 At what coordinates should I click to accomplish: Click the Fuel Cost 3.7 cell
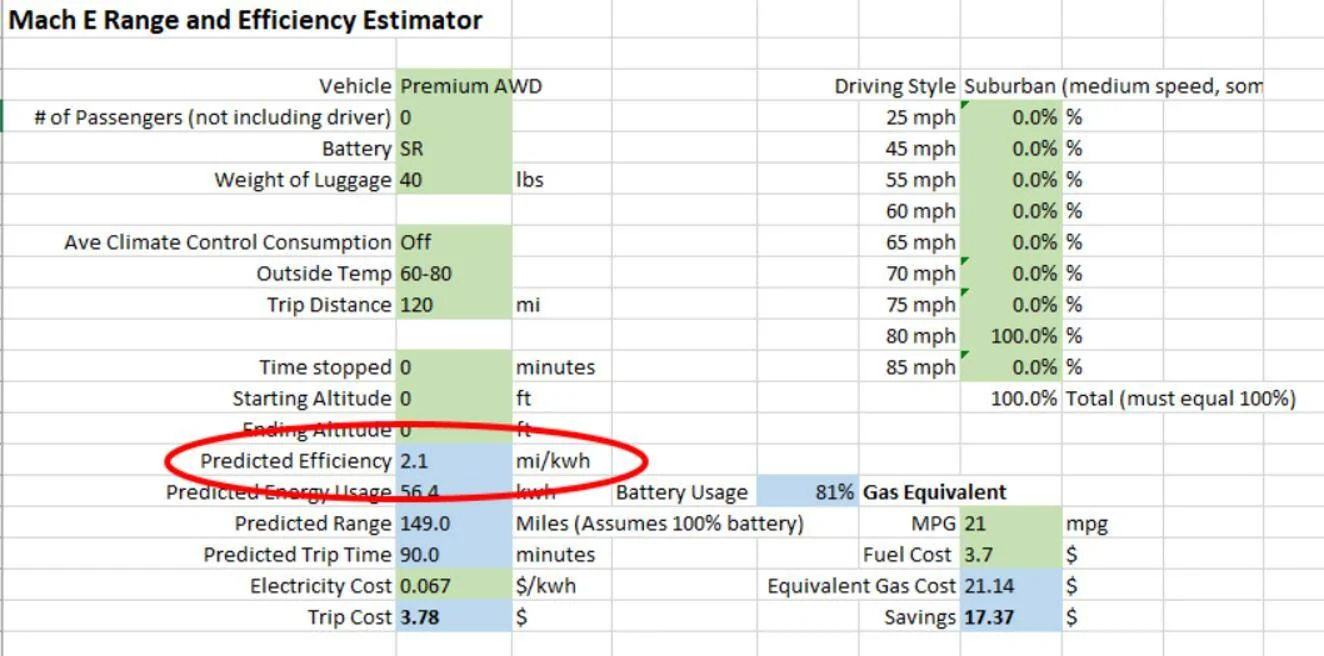1011,554
